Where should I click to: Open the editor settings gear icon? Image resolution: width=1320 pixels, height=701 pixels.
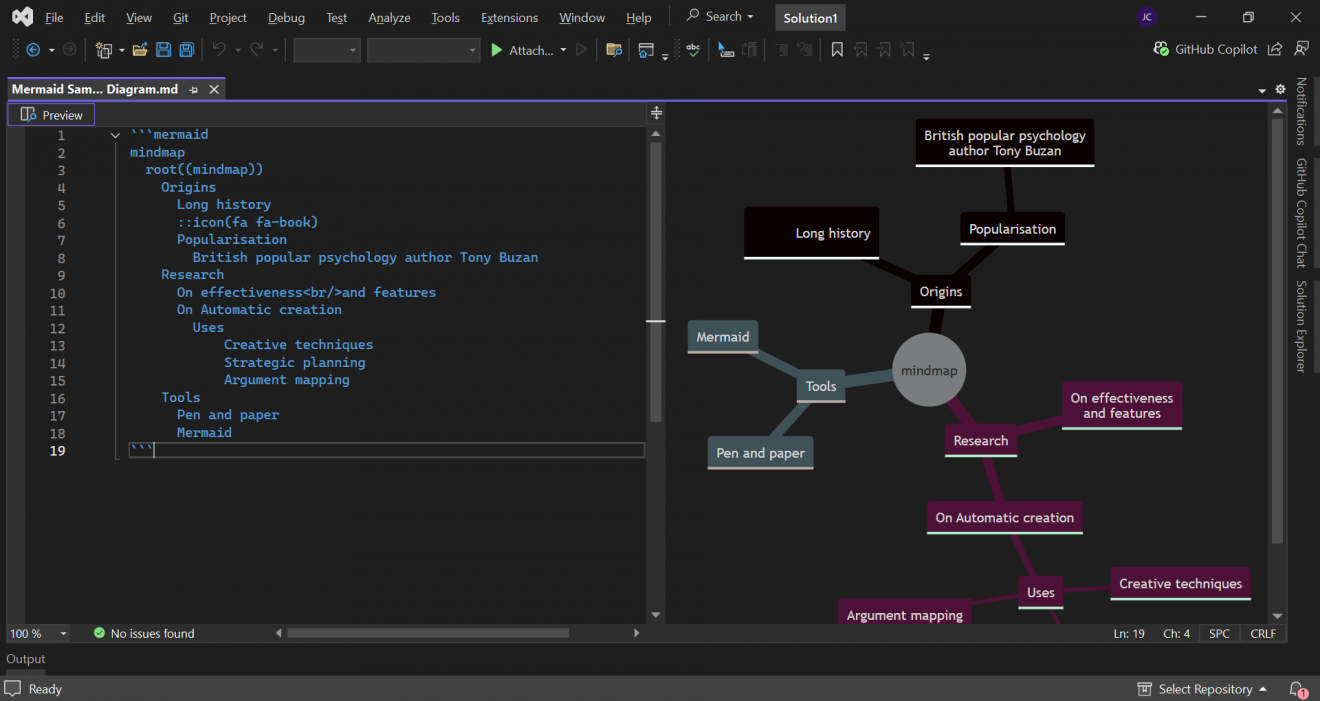(1280, 89)
